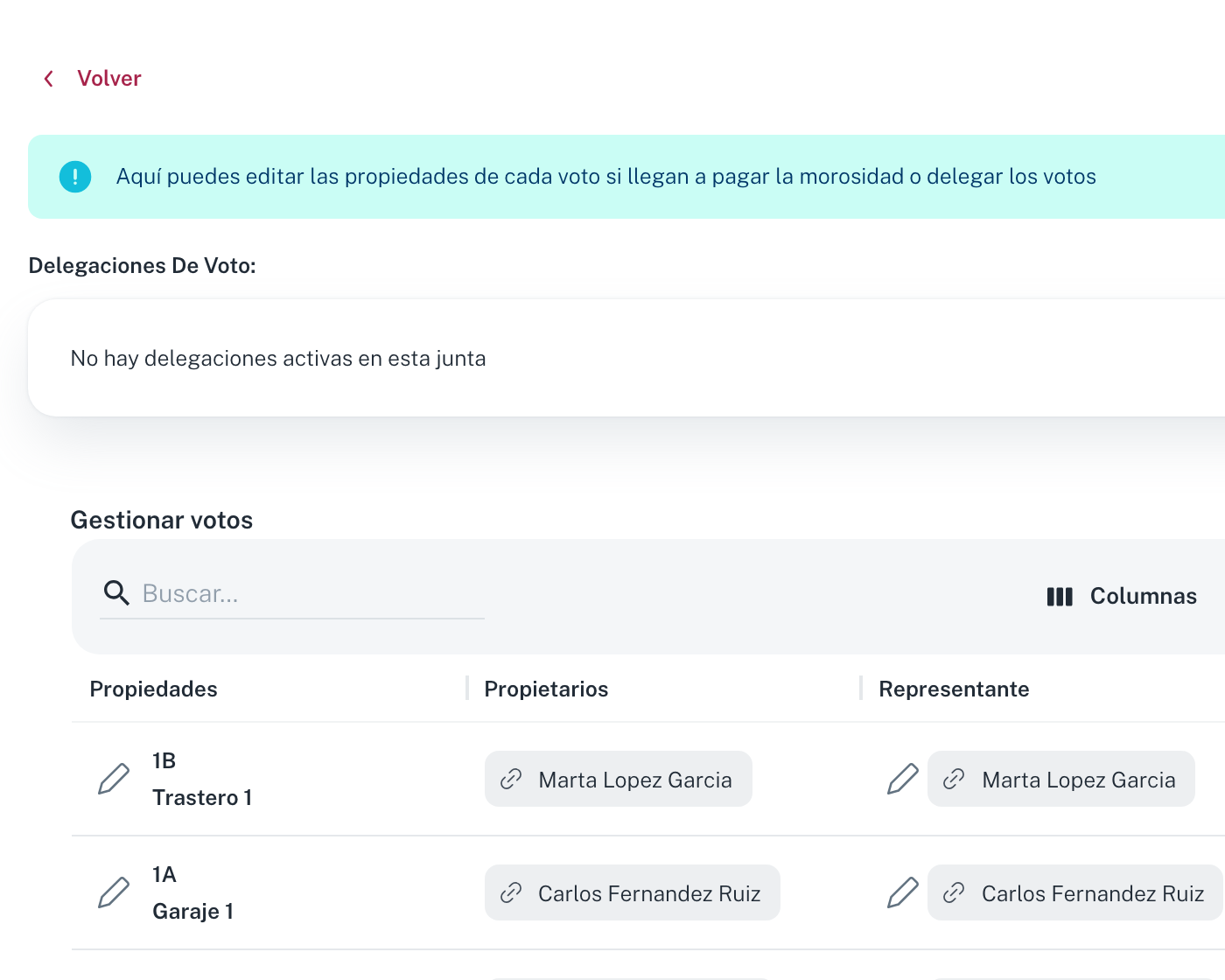Click the link icon in Carlos's representative chip
Screen dimensions: 1225x980
coord(954,892)
